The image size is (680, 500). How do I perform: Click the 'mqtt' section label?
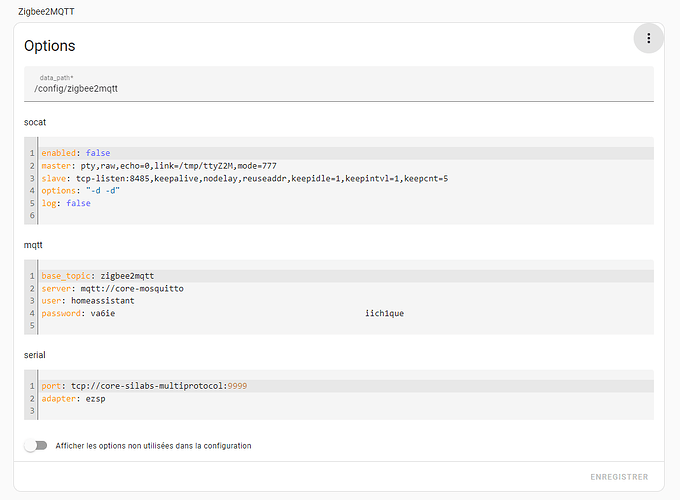click(x=33, y=245)
